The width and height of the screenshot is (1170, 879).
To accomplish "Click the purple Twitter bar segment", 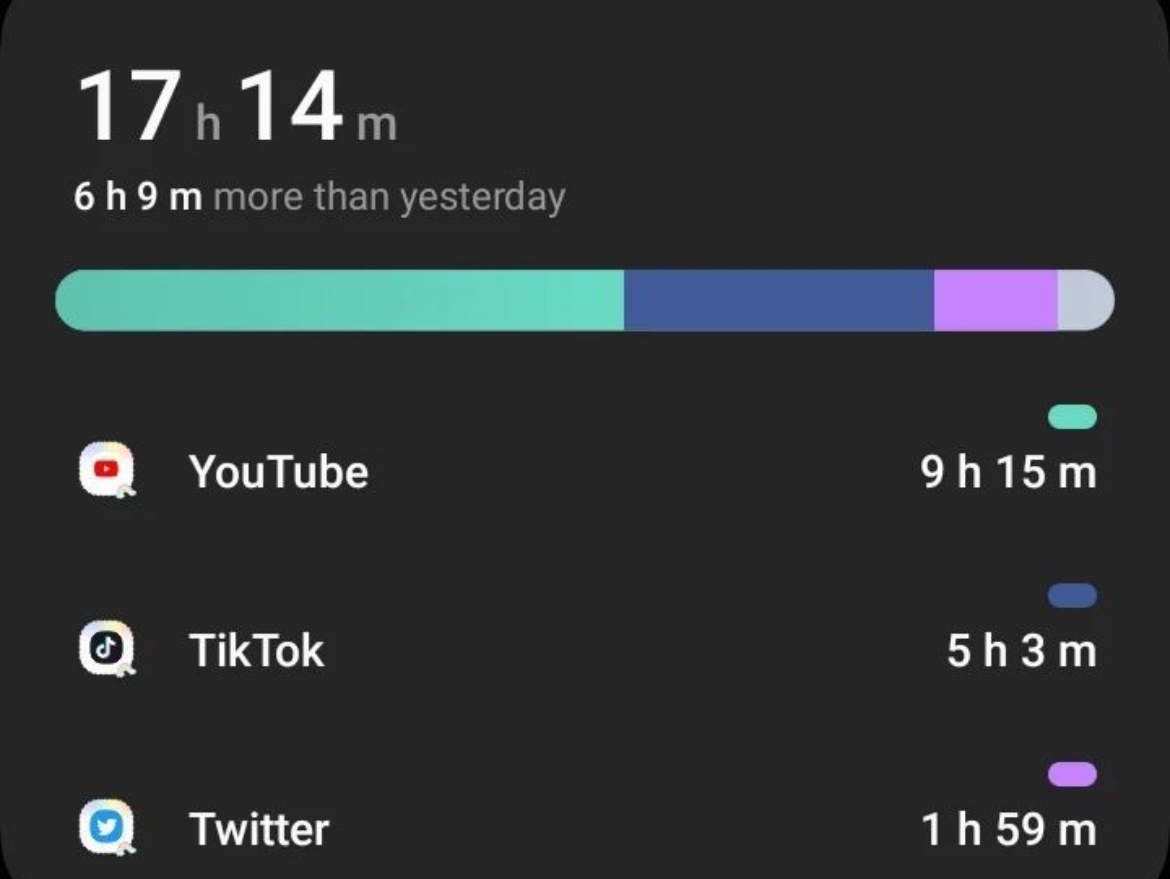I will [995, 300].
